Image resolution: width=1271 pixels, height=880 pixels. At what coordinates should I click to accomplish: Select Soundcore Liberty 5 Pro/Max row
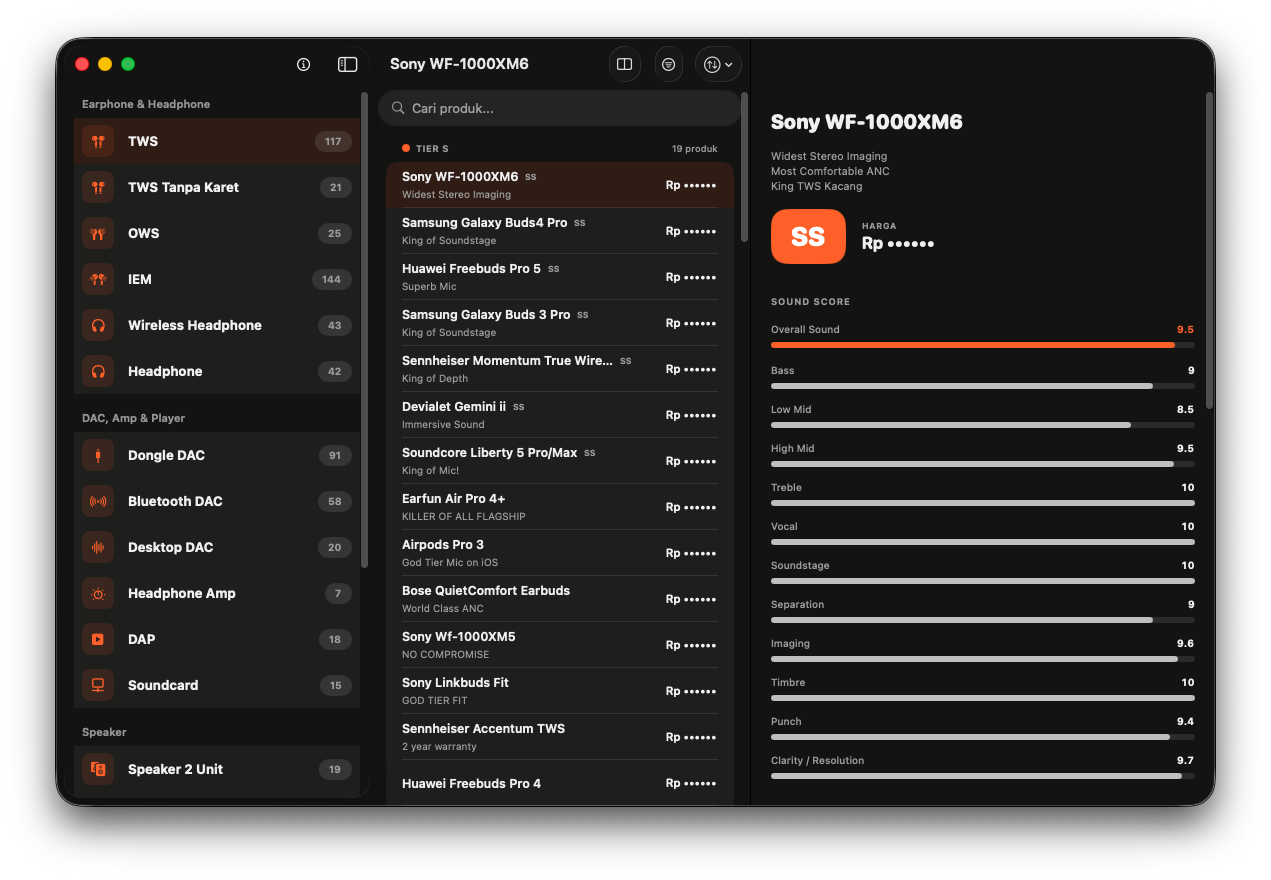click(560, 461)
